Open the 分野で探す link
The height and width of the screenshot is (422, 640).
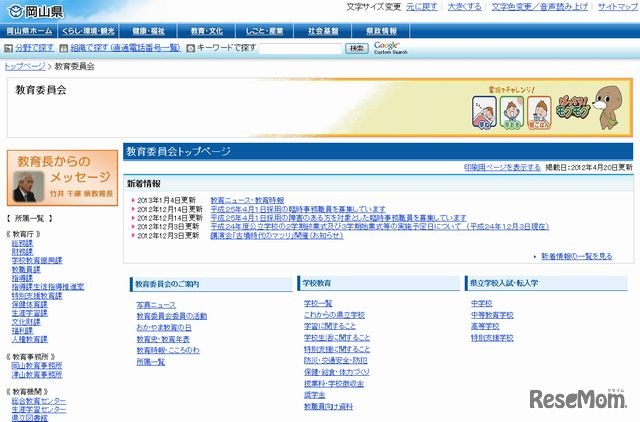tap(34, 48)
